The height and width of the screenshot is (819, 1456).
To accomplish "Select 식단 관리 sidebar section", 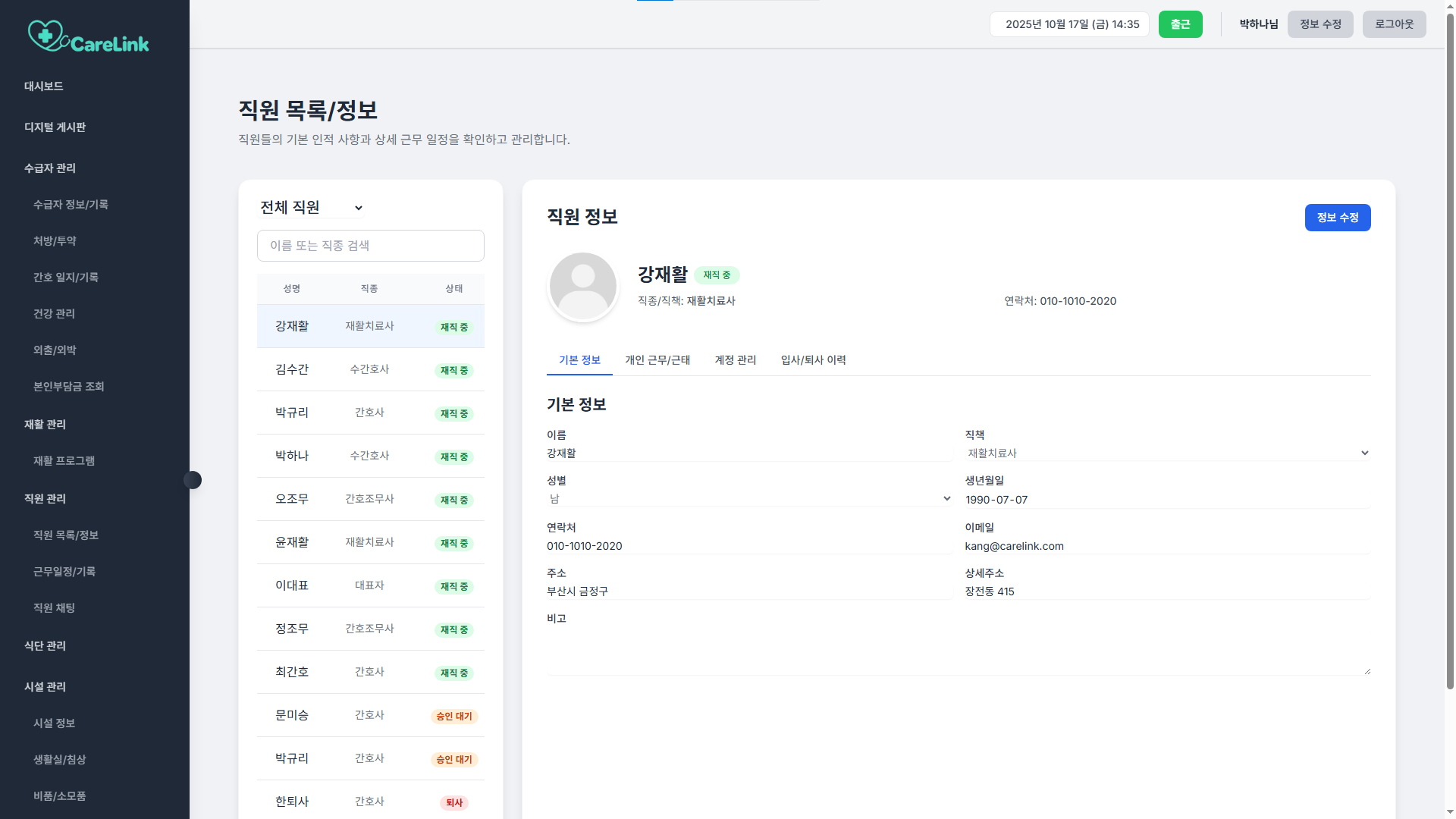I will click(45, 646).
